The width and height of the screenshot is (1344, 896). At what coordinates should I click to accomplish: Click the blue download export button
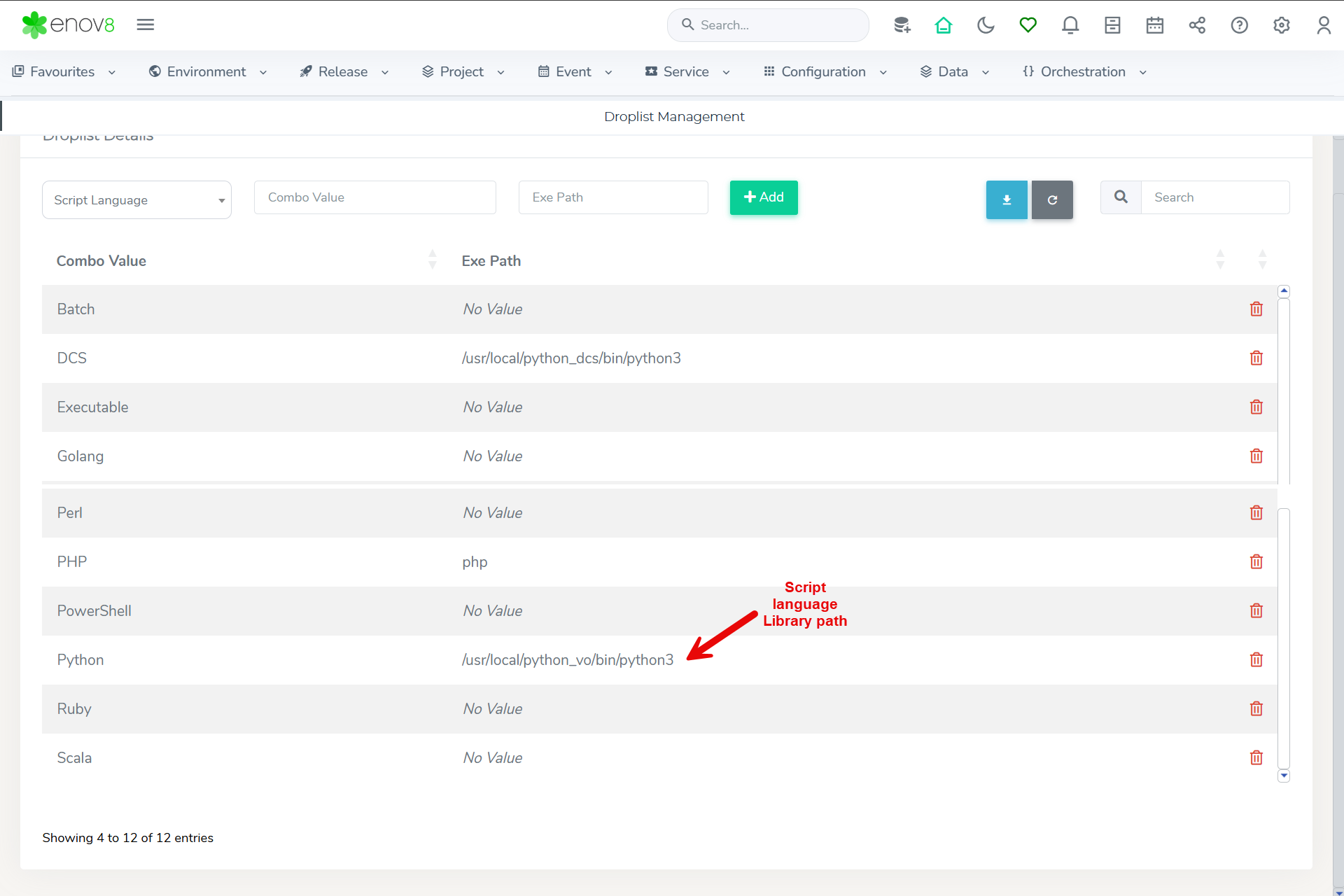point(1006,199)
